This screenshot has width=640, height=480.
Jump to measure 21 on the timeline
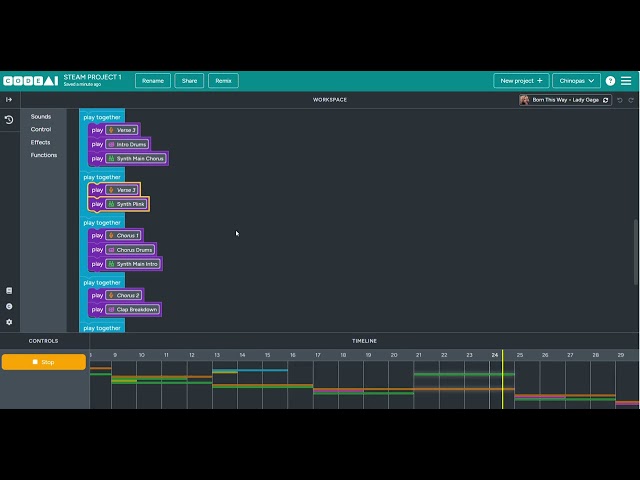pyautogui.click(x=418, y=355)
